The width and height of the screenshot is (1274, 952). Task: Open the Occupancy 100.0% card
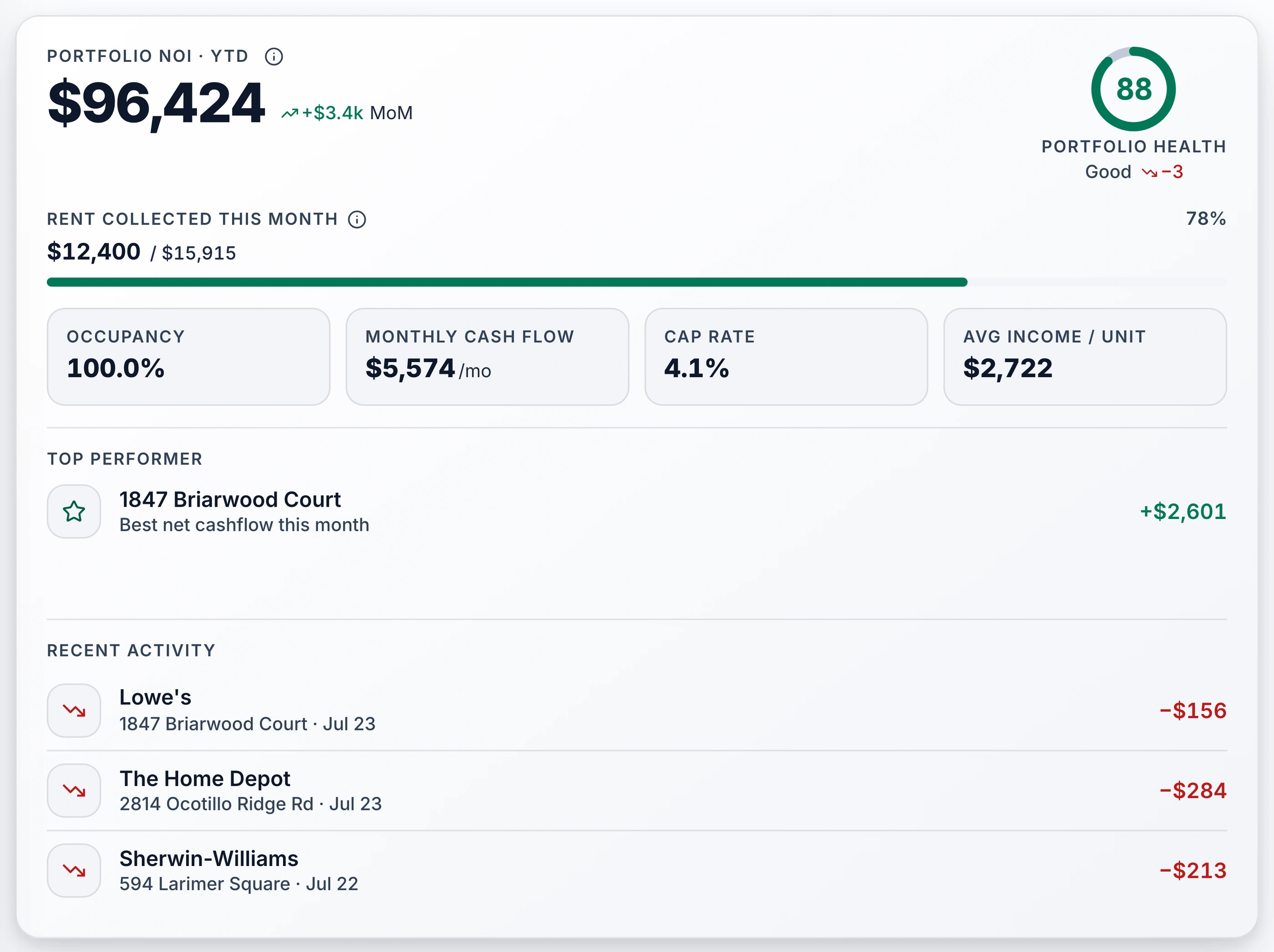pos(188,357)
